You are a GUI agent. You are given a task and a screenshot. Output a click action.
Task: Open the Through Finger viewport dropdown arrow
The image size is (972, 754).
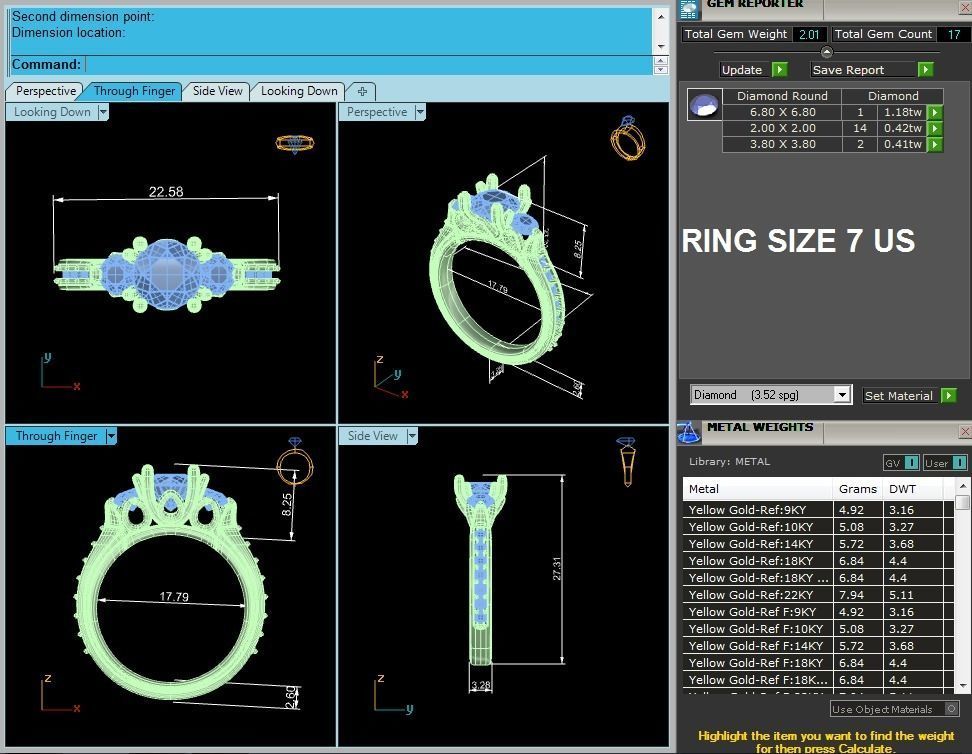(111, 436)
